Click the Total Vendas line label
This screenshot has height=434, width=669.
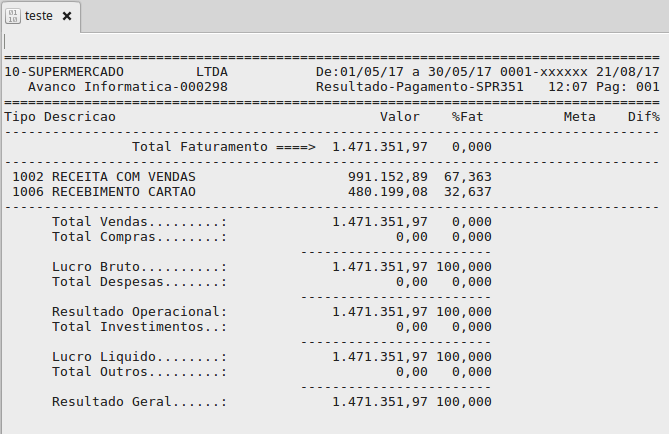click(140, 221)
